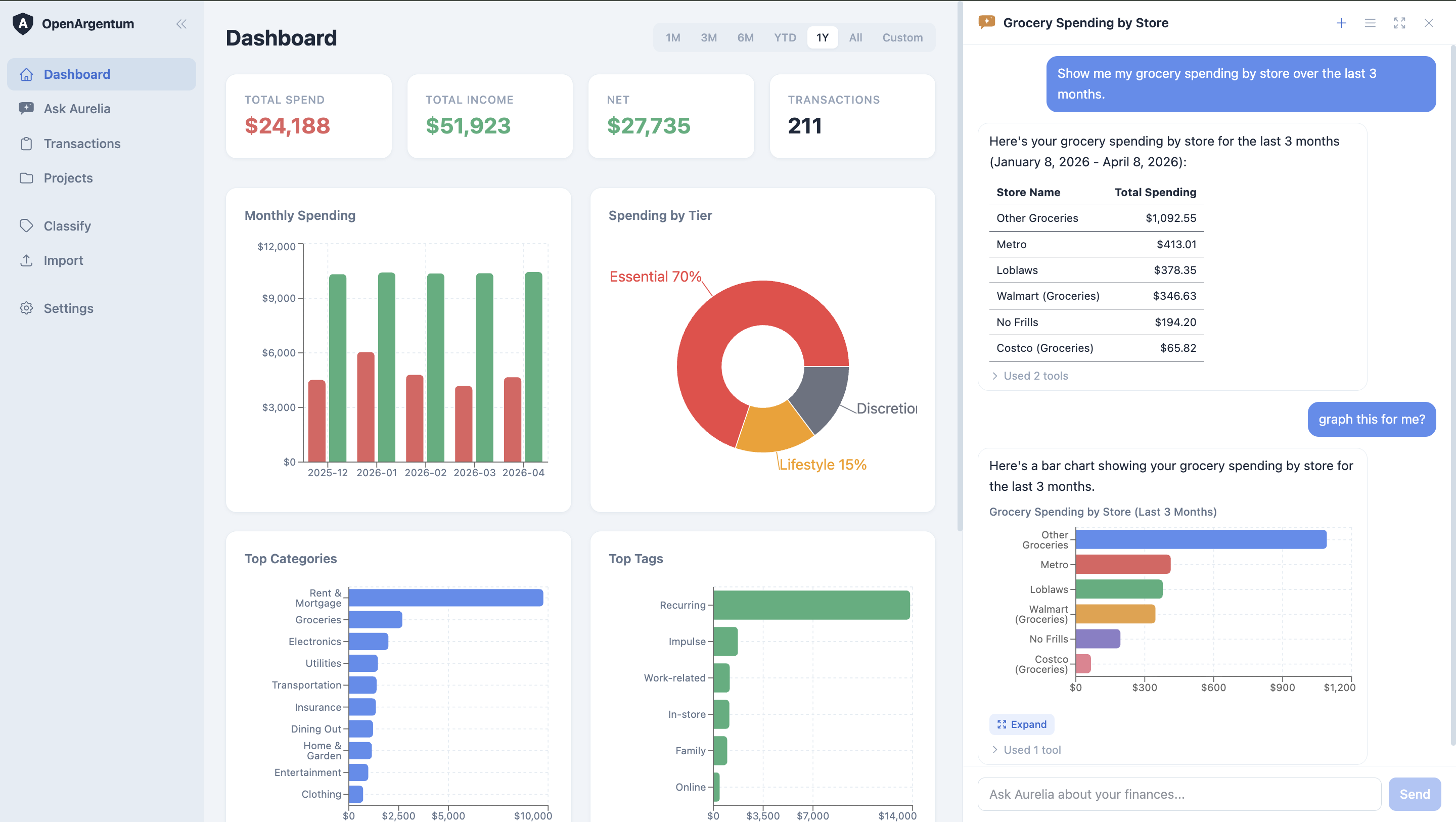Click the Impulse tag bar
Image resolution: width=1456 pixels, height=822 pixels.
point(726,642)
